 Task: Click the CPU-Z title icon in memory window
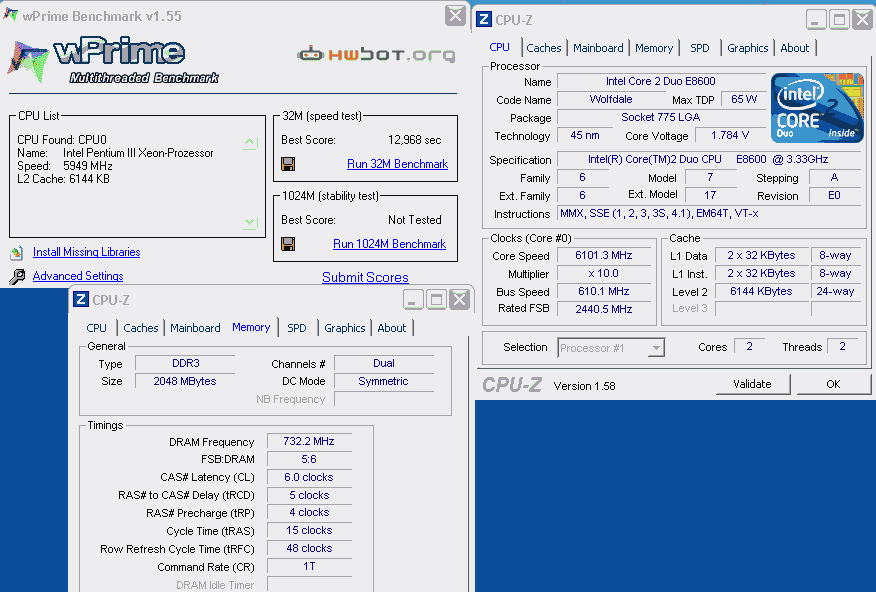80,299
